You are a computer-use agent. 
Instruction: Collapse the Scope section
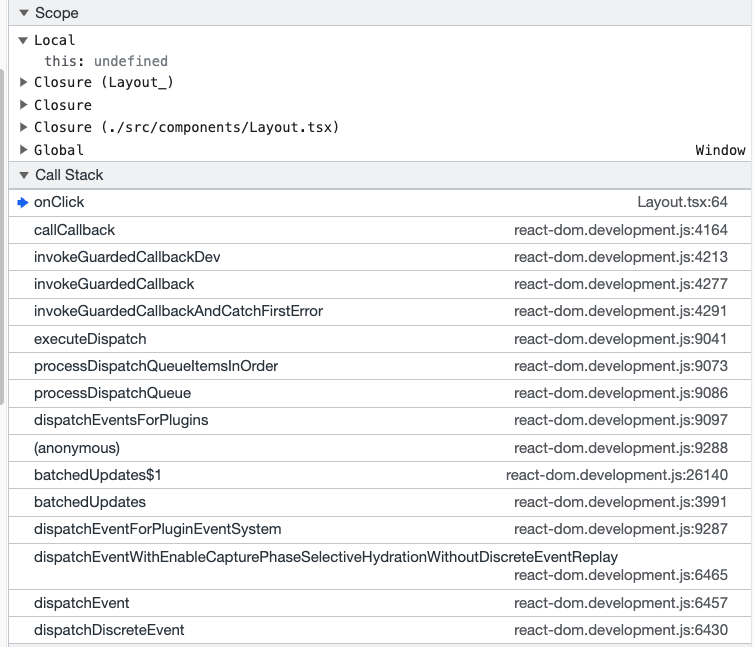(x=24, y=13)
